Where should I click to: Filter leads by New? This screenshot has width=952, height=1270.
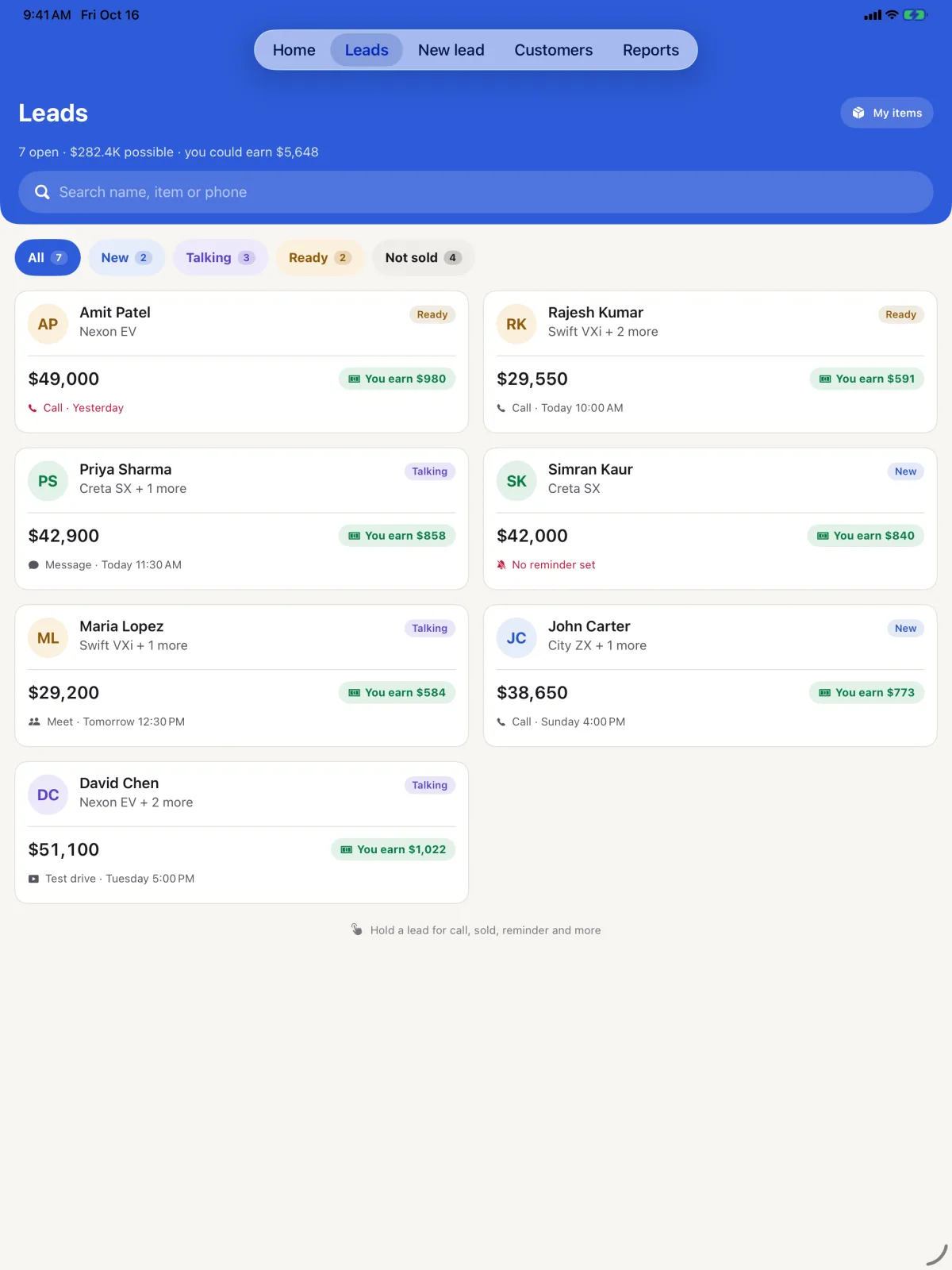click(x=126, y=257)
